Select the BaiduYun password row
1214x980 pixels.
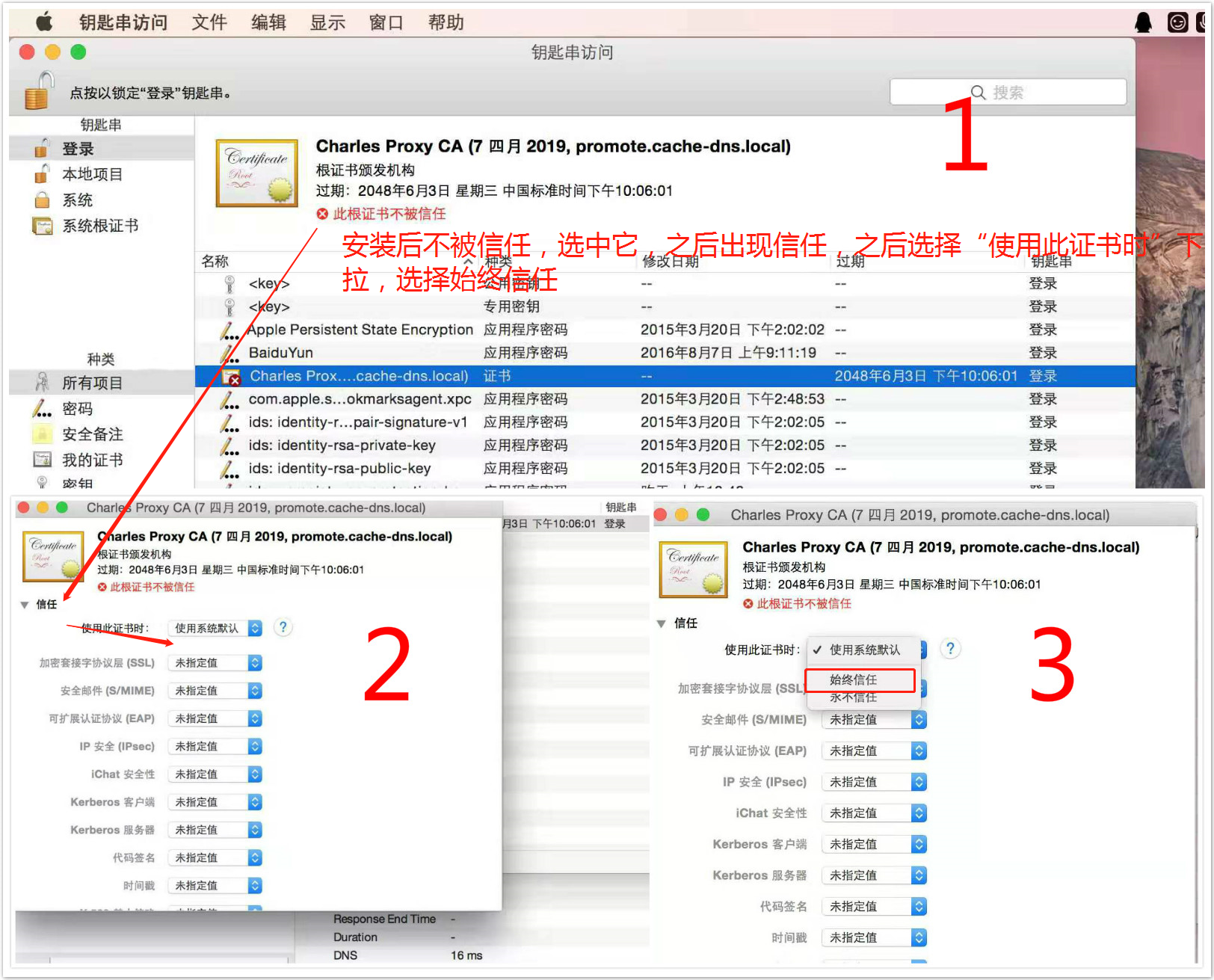(665, 353)
